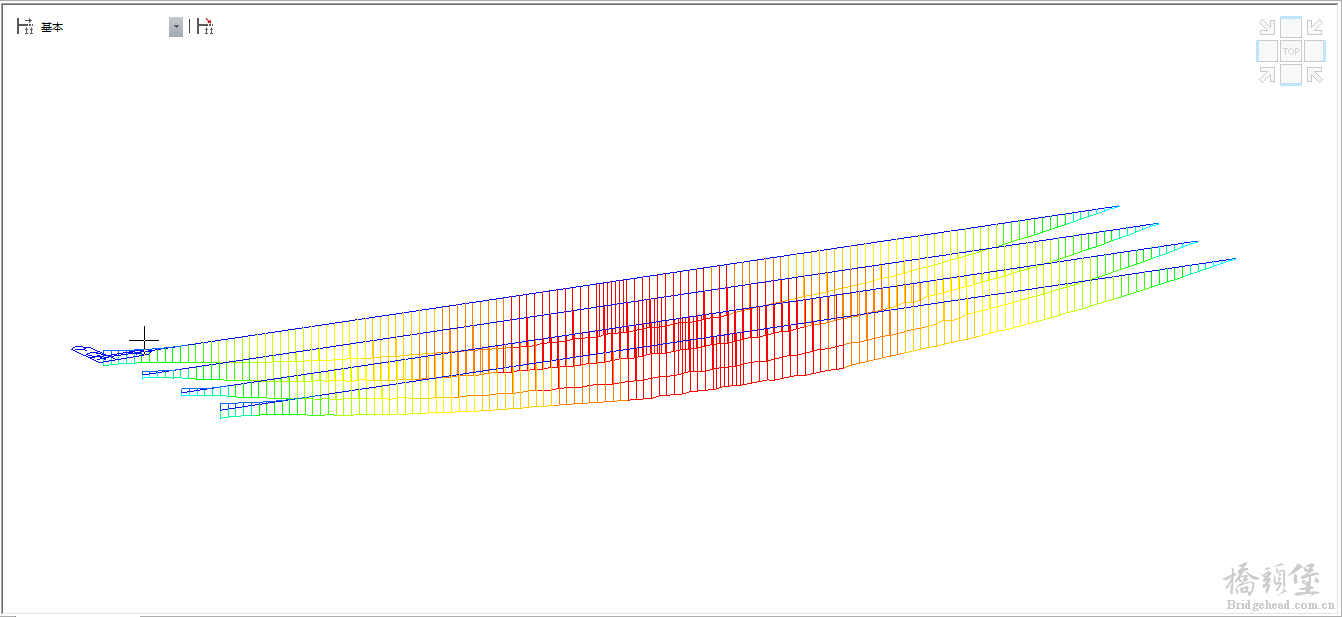
Task: Click the load case icon with red arrow
Action: (205, 27)
